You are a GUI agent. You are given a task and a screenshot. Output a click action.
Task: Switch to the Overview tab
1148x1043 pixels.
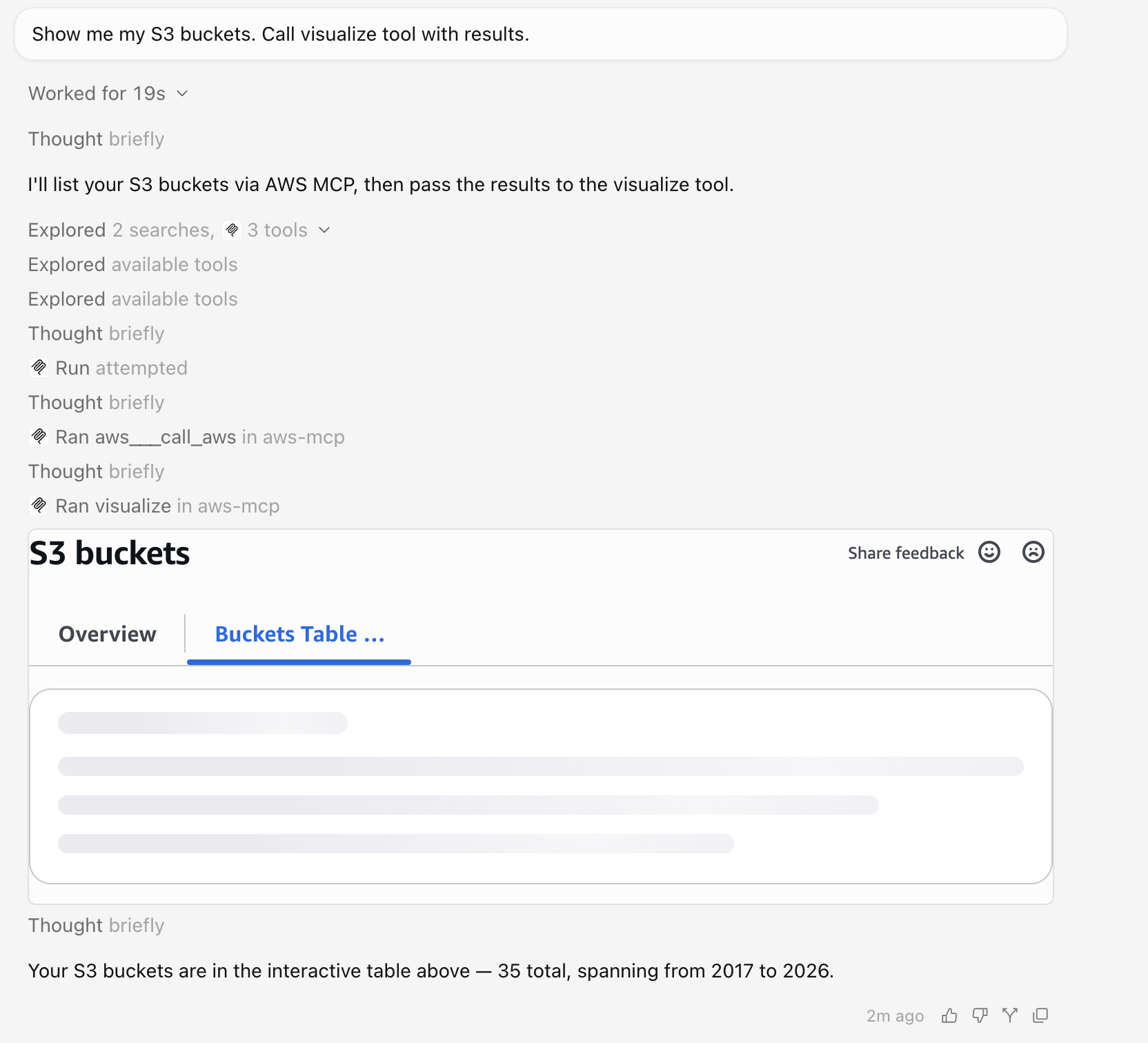(x=108, y=634)
